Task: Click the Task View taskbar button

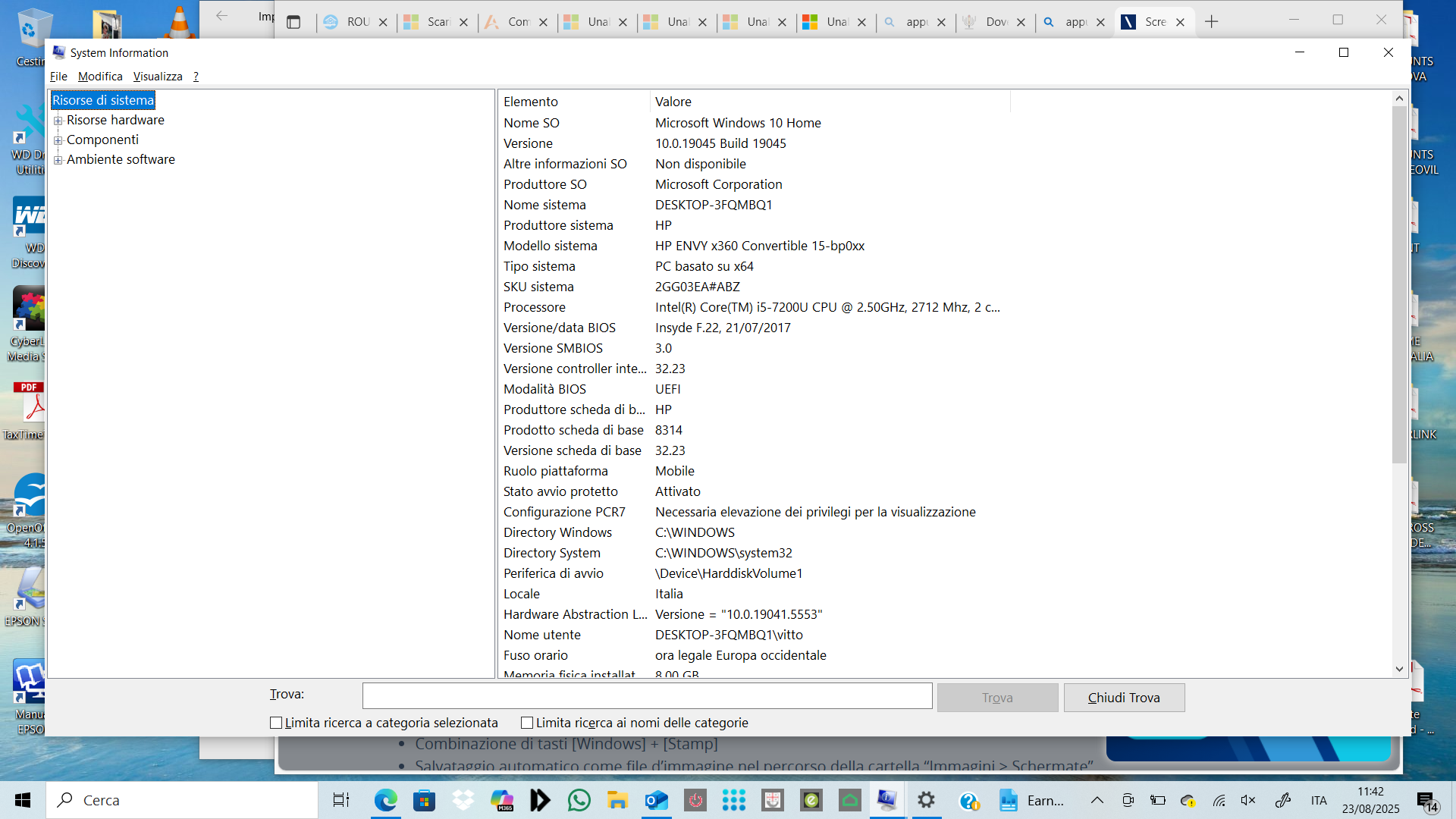Action: click(x=341, y=800)
